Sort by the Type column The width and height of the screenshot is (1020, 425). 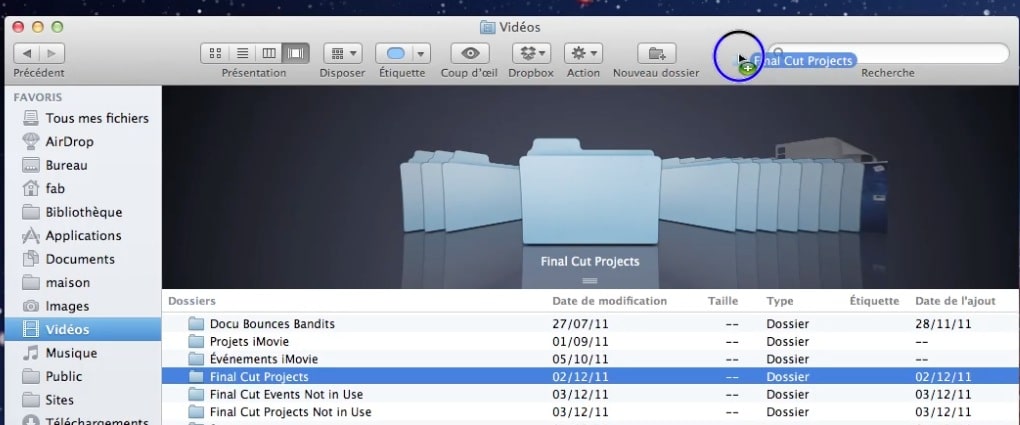pyautogui.click(x=779, y=301)
